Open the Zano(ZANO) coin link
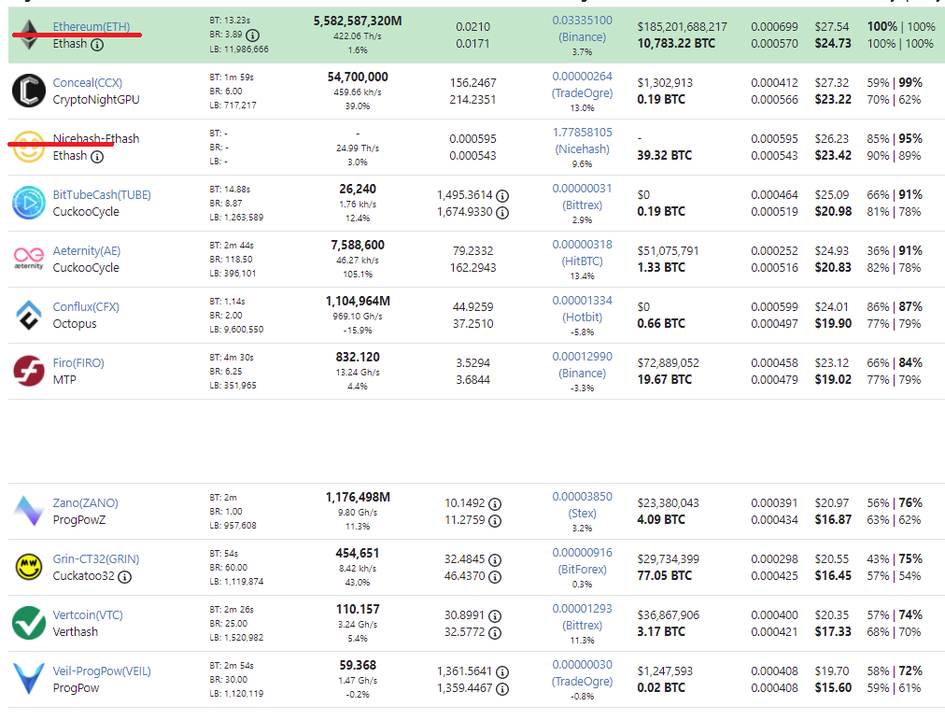The width and height of the screenshot is (945, 720). tap(86, 502)
